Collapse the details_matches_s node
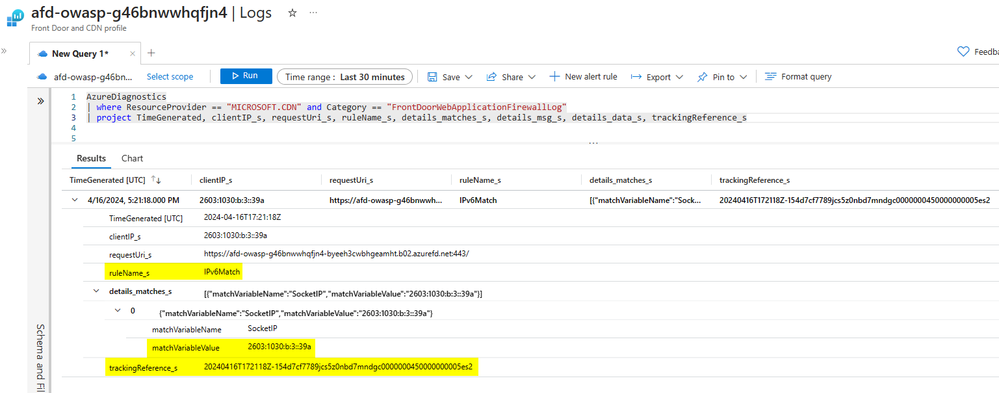The height and width of the screenshot is (393, 999). point(97,291)
